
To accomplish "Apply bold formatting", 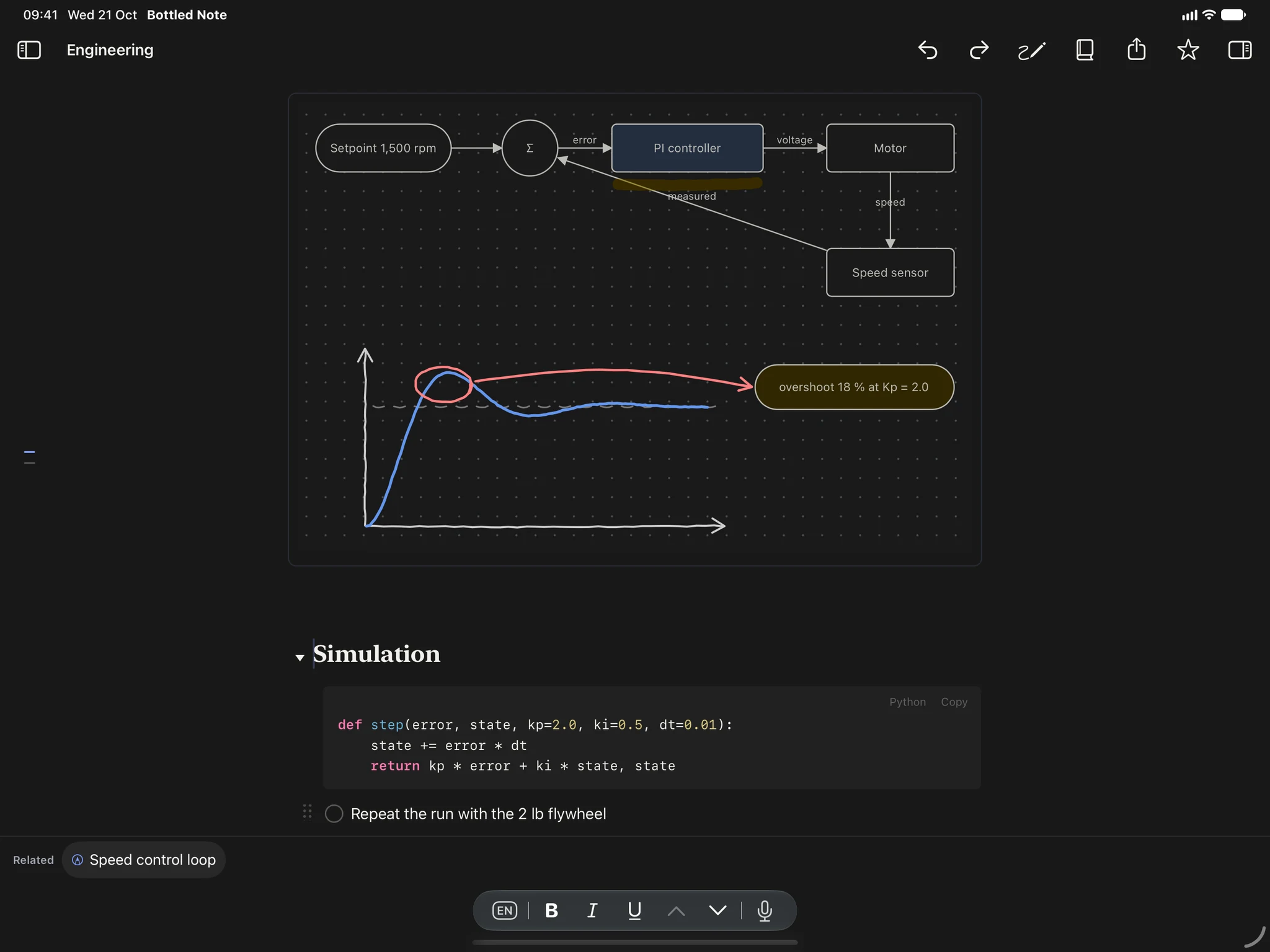I will (x=551, y=910).
